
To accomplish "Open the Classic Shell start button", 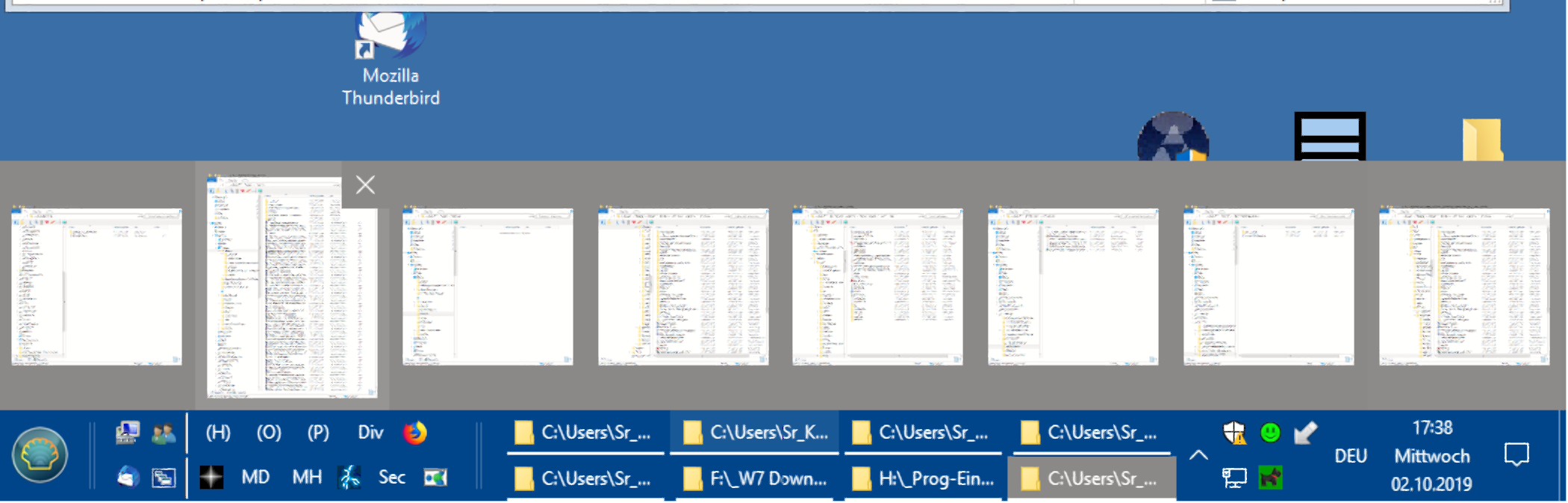I will 40,455.
